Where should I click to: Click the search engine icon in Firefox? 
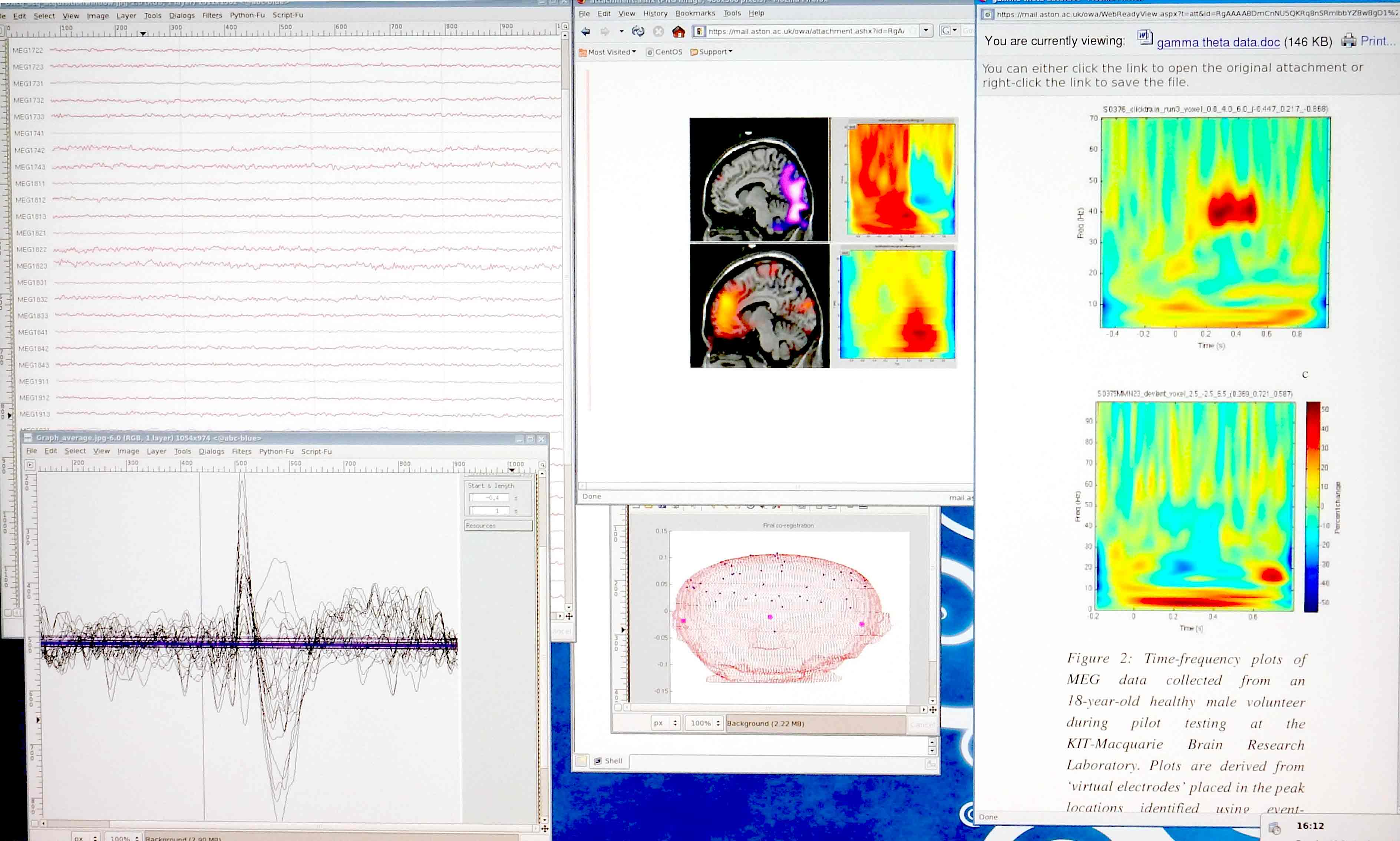click(945, 31)
